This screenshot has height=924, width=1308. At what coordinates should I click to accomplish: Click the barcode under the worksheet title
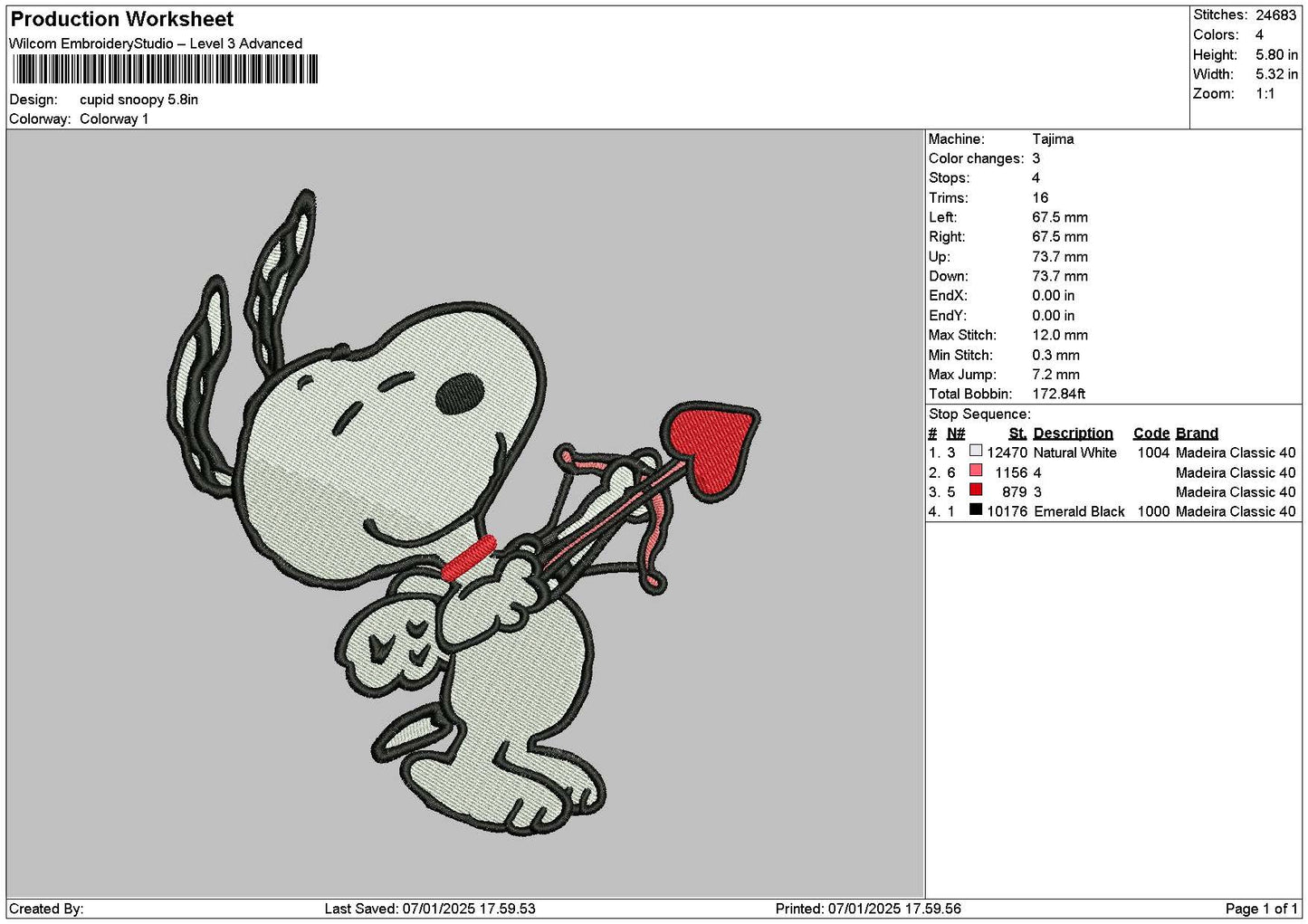tap(166, 70)
